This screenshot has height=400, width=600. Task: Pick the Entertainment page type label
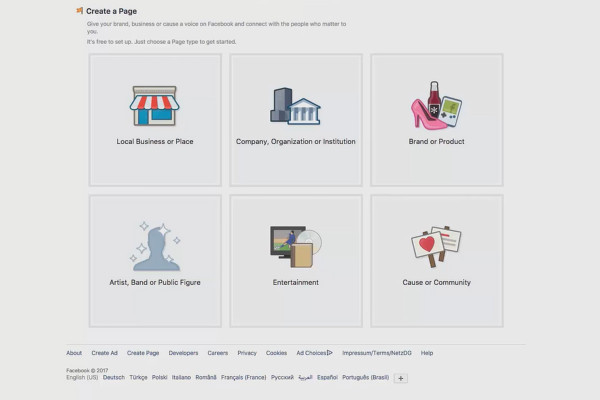(x=295, y=282)
